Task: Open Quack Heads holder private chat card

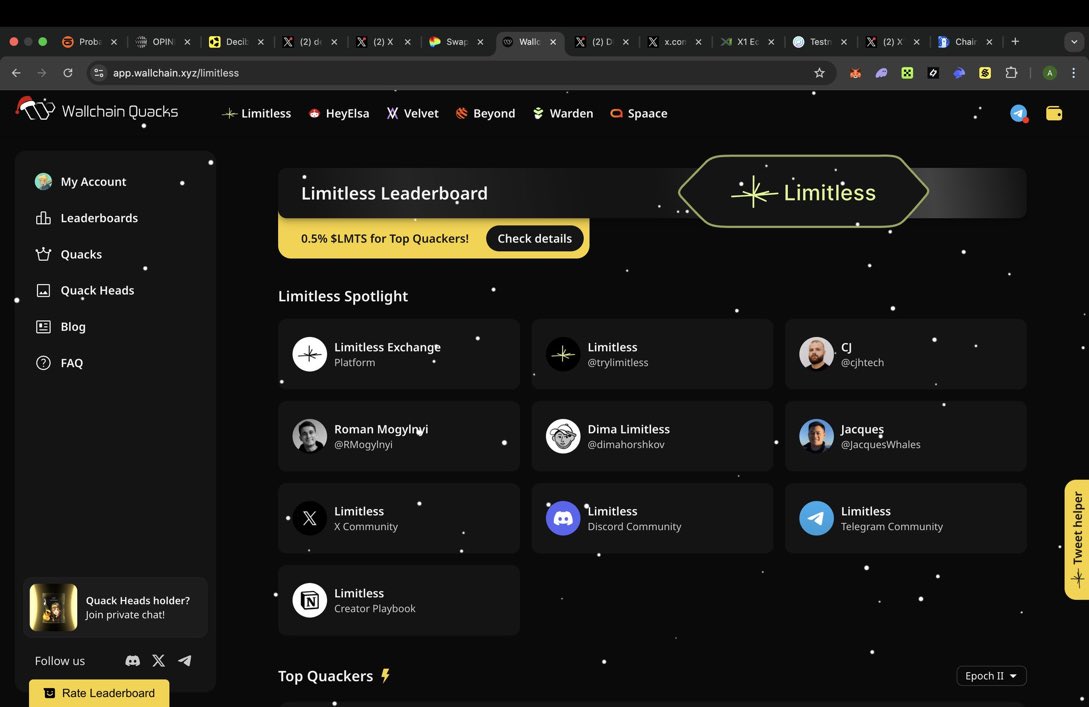Action: click(115, 607)
